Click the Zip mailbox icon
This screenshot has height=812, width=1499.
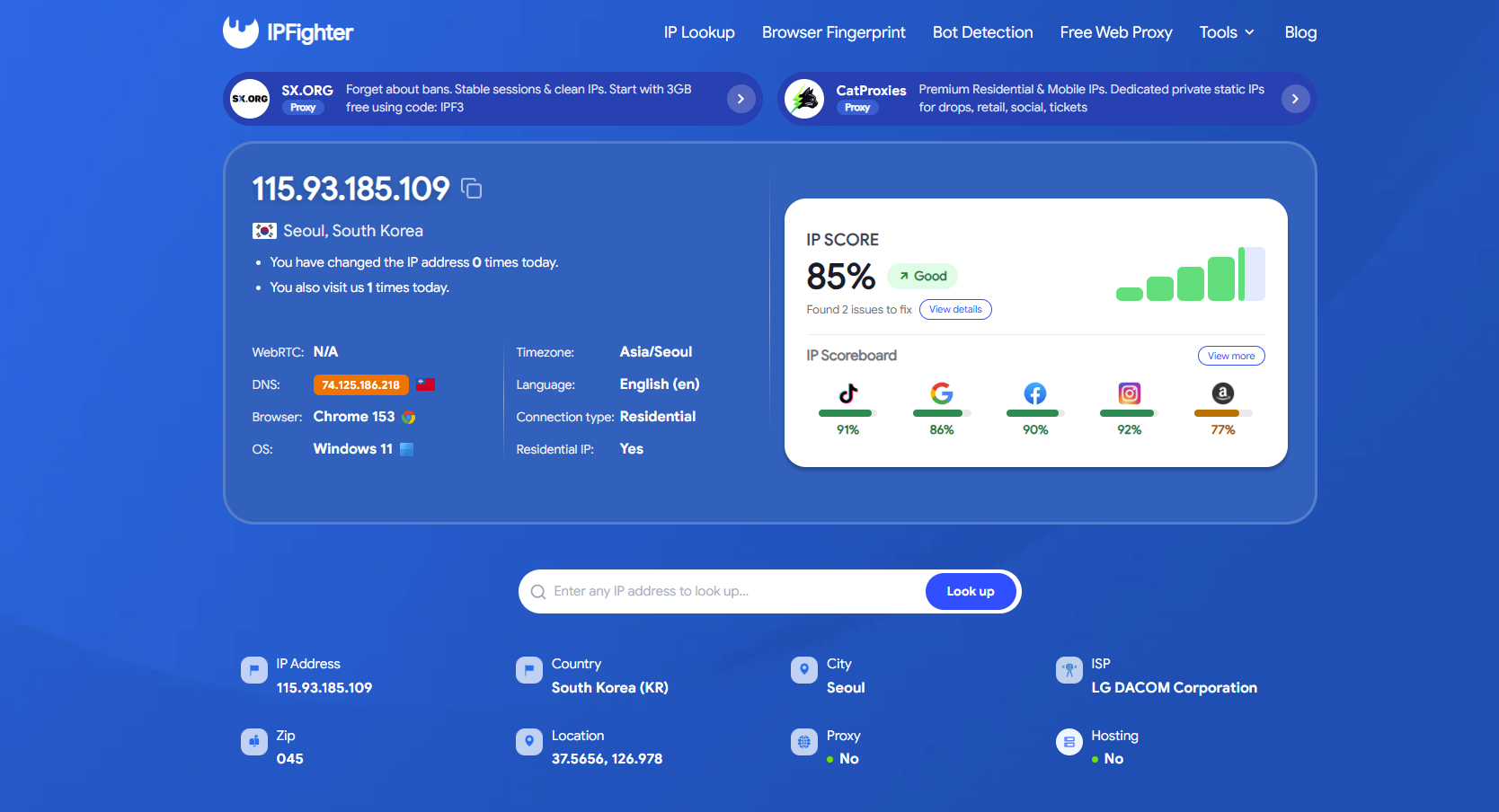coord(254,742)
